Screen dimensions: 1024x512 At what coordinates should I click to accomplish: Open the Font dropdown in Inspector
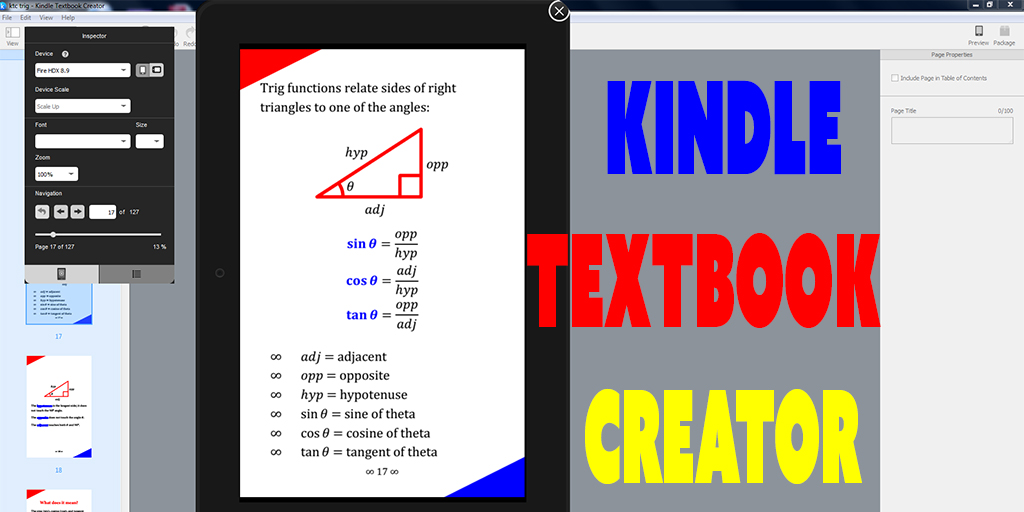[82, 141]
